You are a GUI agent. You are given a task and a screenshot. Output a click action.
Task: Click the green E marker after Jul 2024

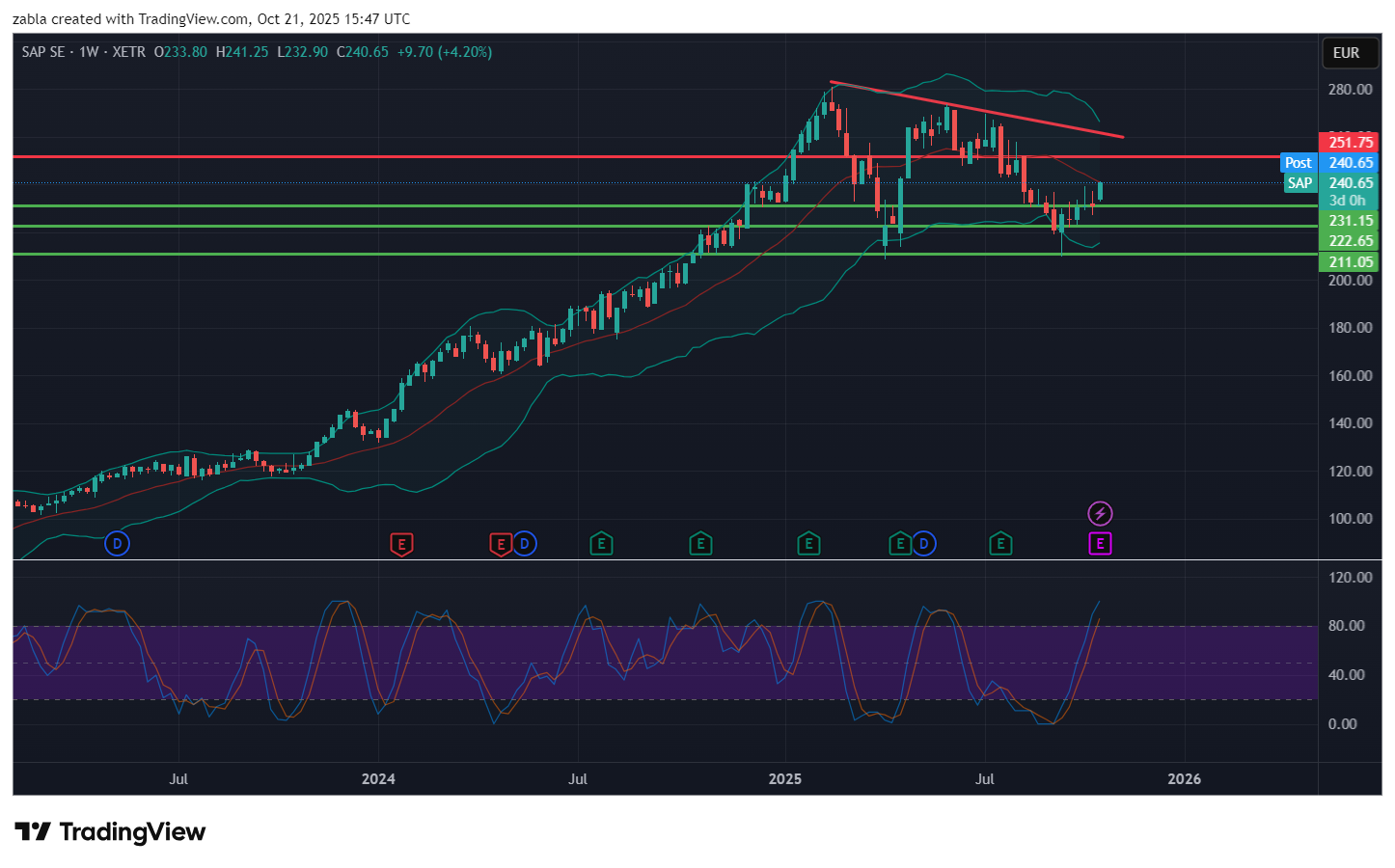pyautogui.click(x=700, y=544)
